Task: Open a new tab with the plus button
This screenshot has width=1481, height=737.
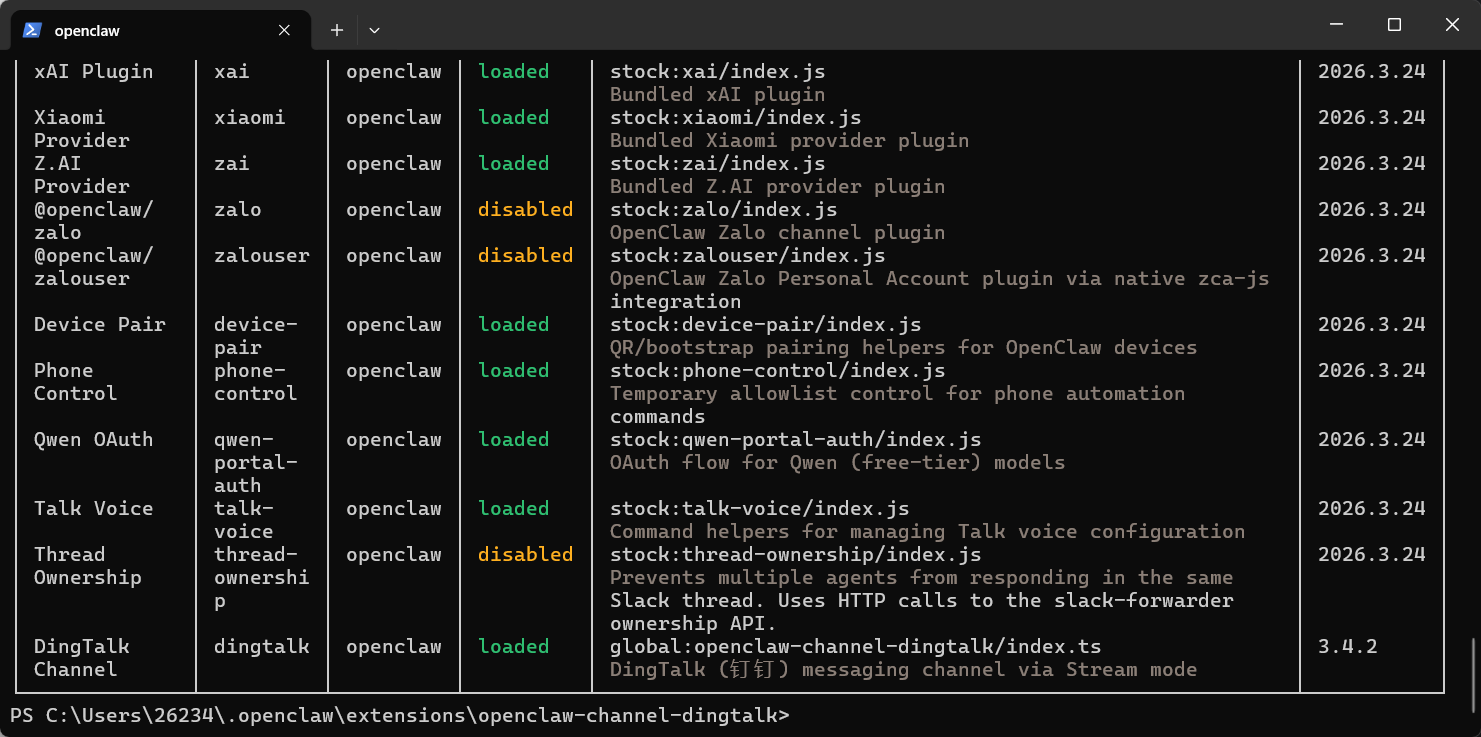Action: point(337,30)
